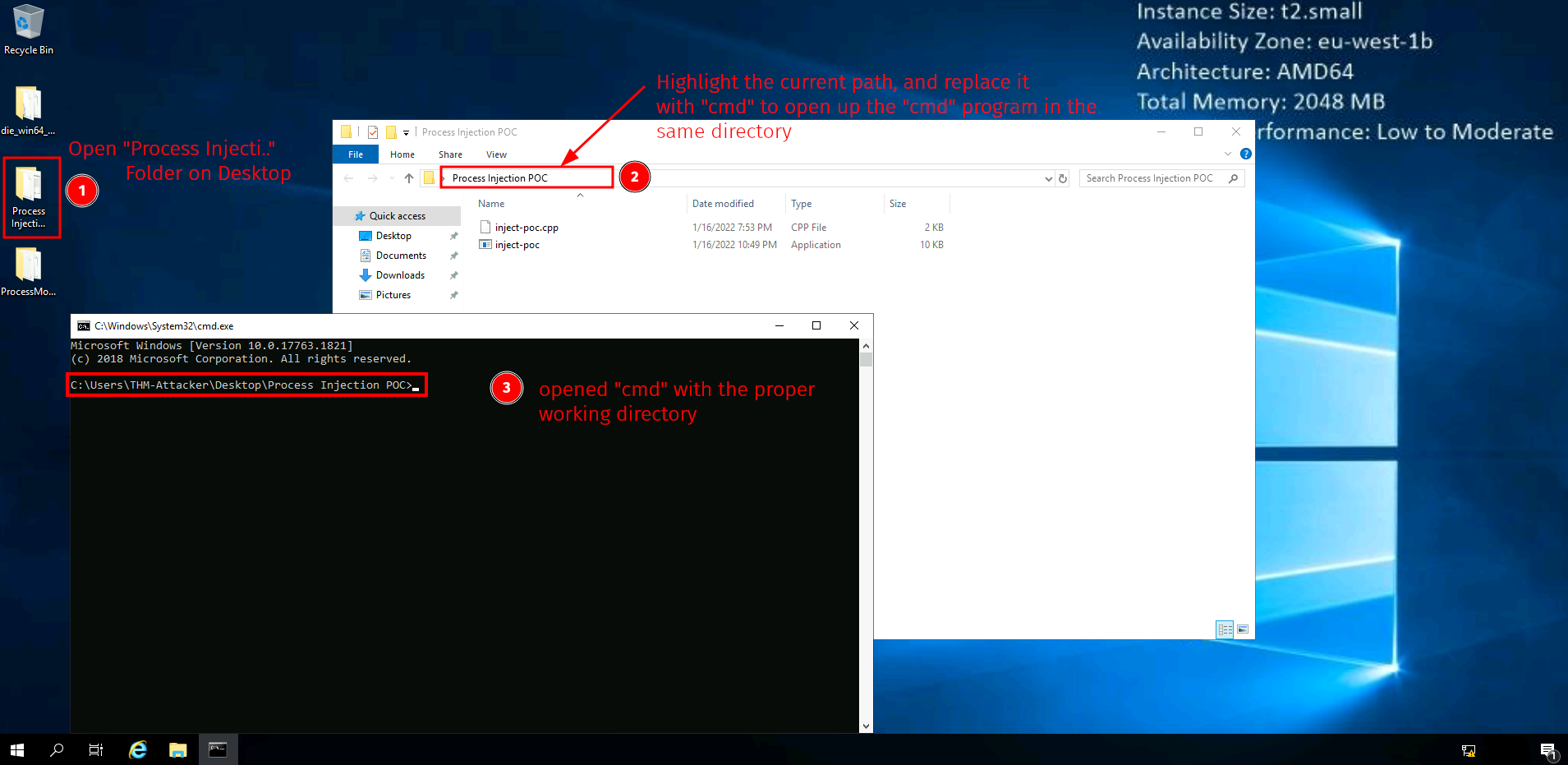Click the Up arrow in File Explorer
This screenshot has width=1568, height=765.
[408, 178]
